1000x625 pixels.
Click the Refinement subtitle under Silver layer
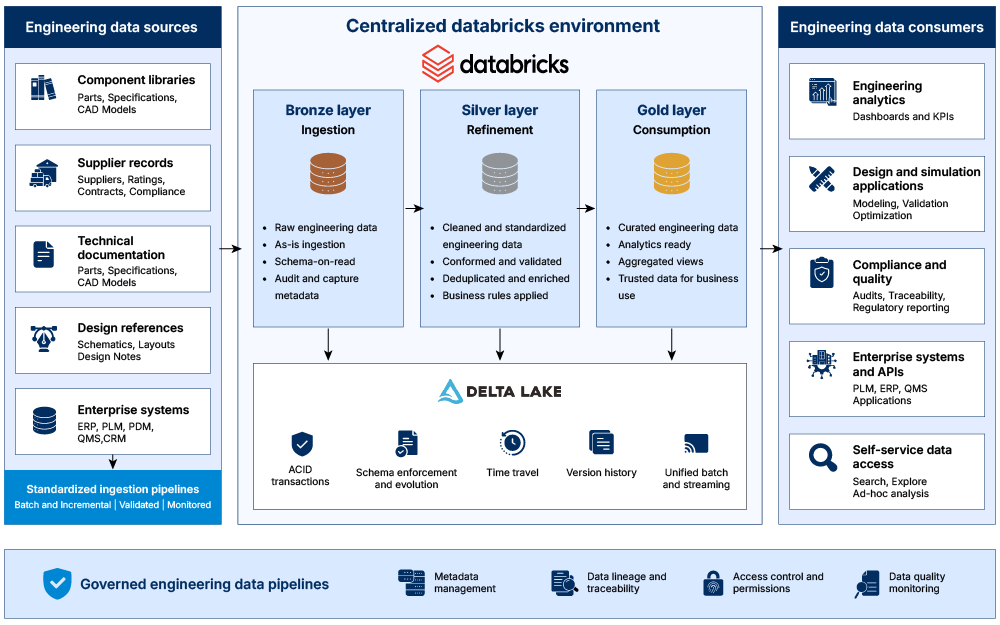[500, 129]
